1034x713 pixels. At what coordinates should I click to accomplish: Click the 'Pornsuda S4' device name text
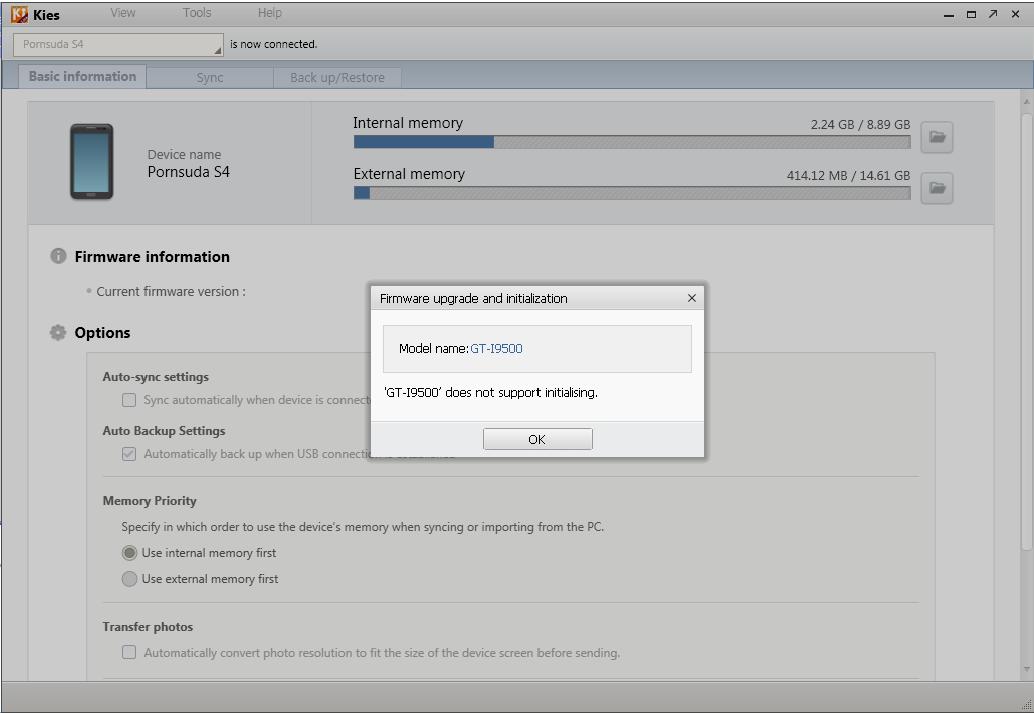[x=189, y=172]
